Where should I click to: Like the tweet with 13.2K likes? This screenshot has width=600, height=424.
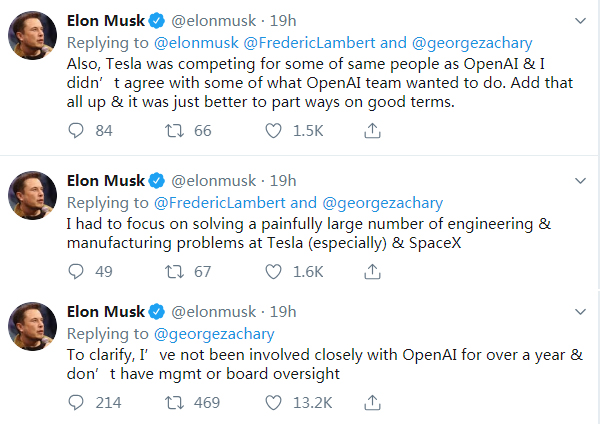pyautogui.click(x=273, y=403)
